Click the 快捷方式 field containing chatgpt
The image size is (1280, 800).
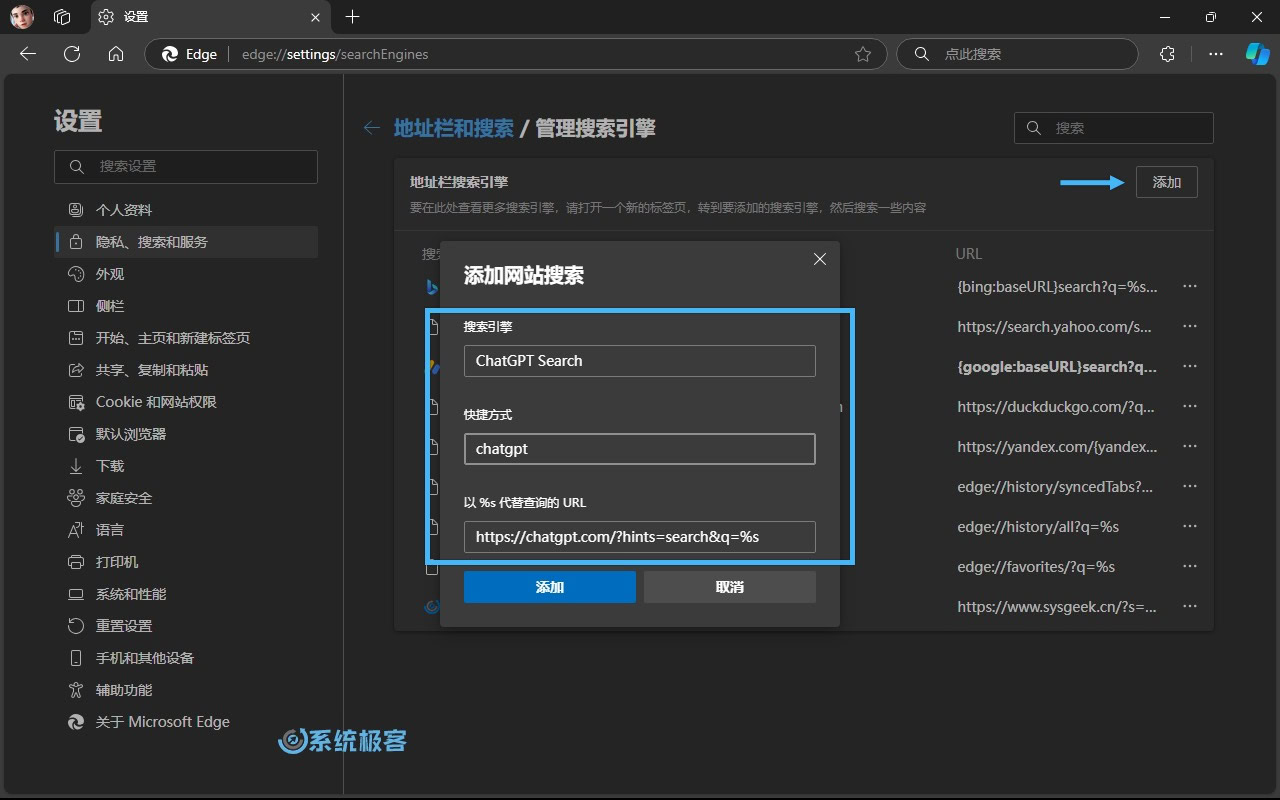pos(640,449)
